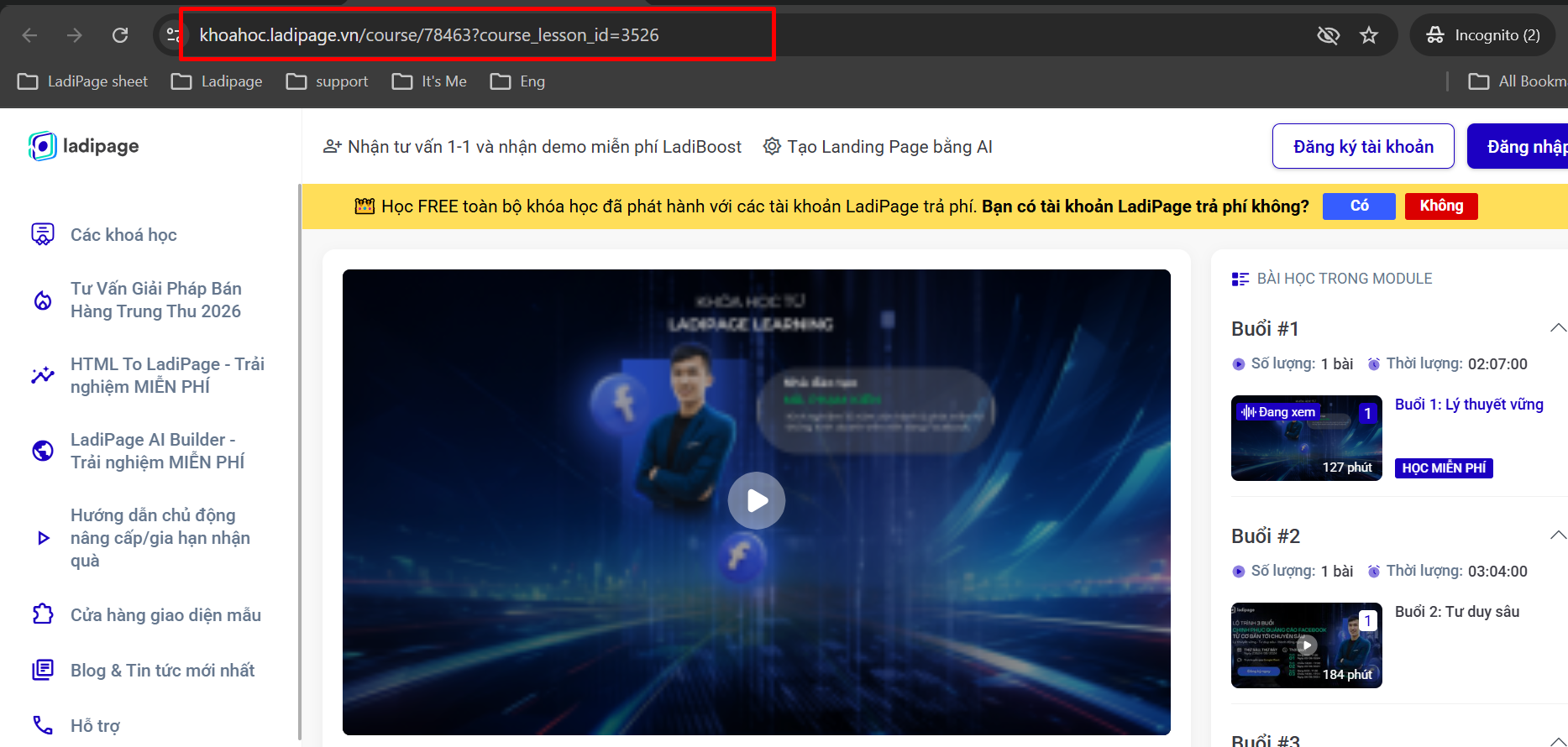The image size is (1568, 747).
Task: Click the flame icon for Tư Vấn Giải Pháp
Action: 43,300
